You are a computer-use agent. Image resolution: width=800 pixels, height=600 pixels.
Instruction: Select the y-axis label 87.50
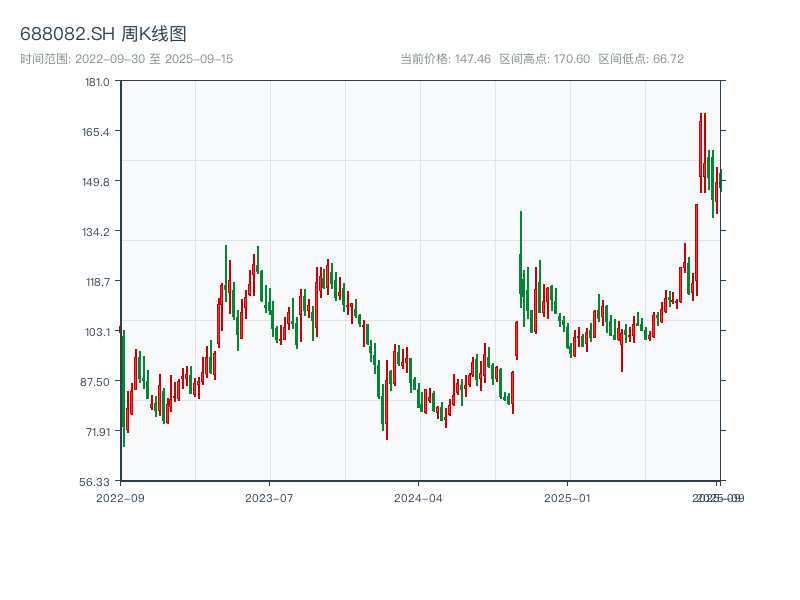[x=95, y=382]
